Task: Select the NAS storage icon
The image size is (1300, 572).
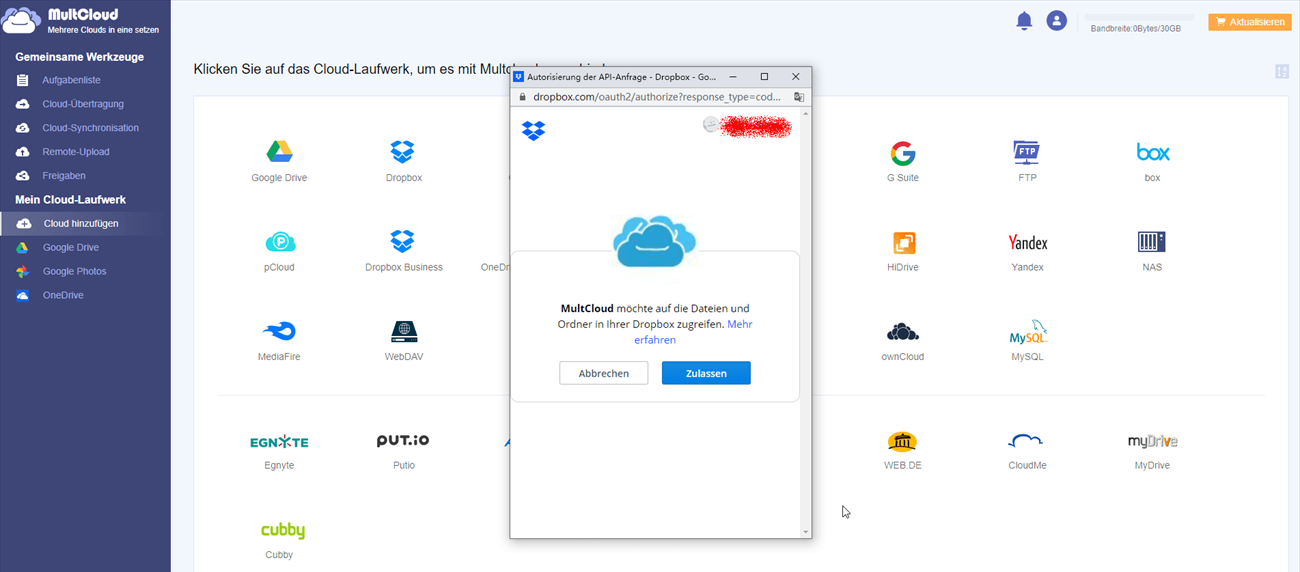Action: 1152,242
